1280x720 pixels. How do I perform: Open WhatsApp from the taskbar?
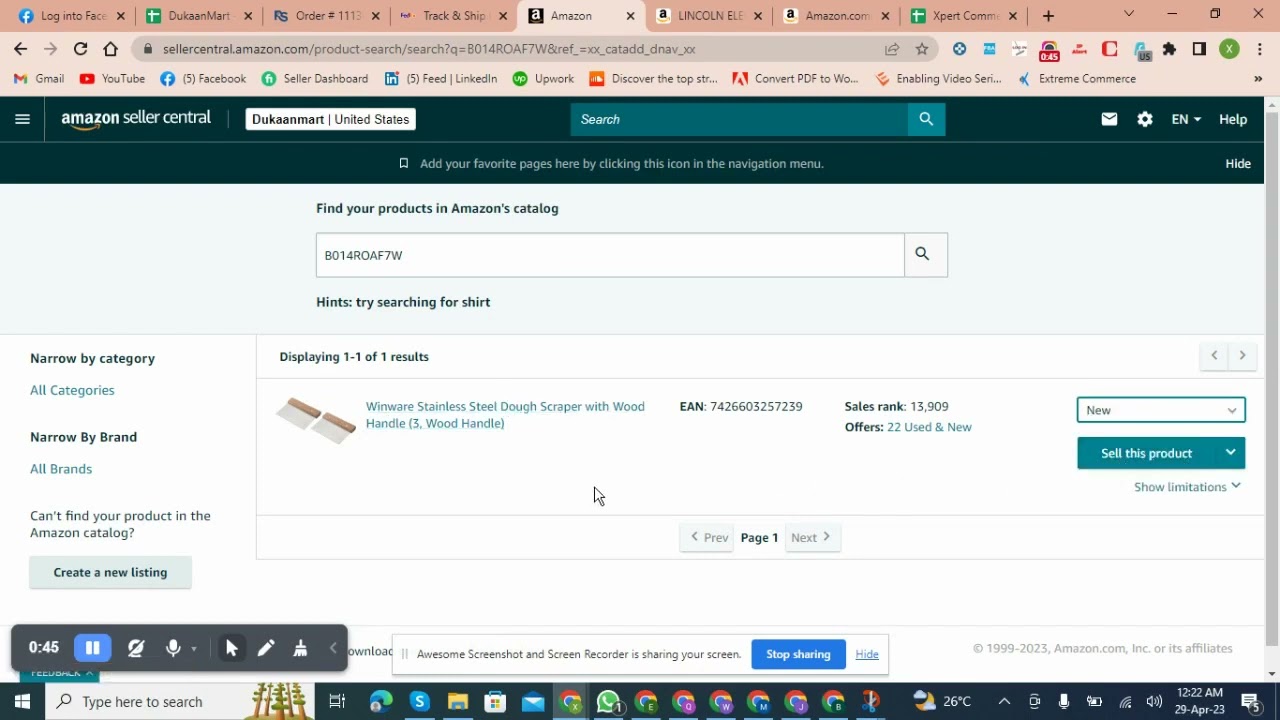pos(608,702)
